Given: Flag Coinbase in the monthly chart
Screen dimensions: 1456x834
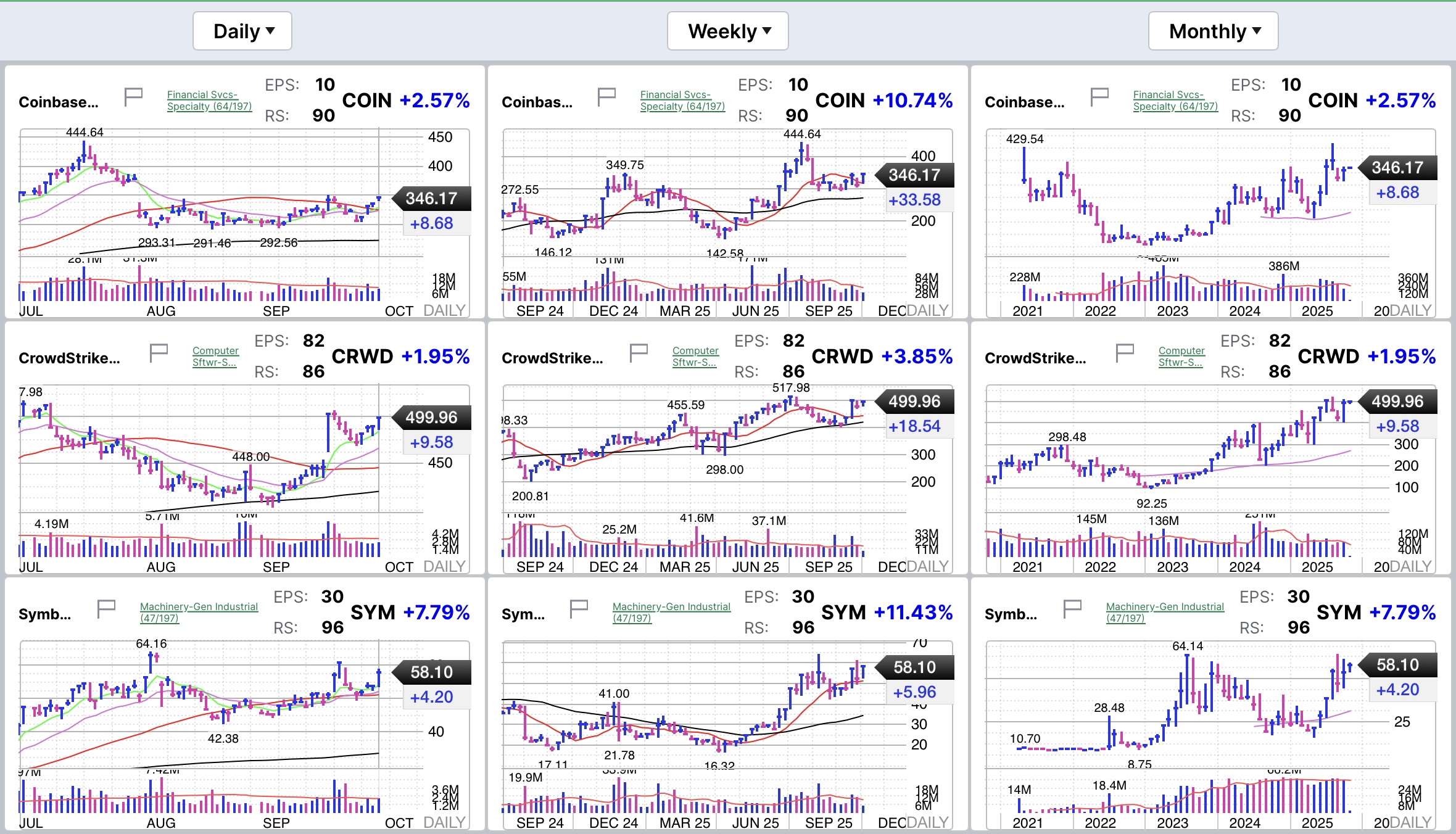Looking at the screenshot, I should tap(1099, 96).
